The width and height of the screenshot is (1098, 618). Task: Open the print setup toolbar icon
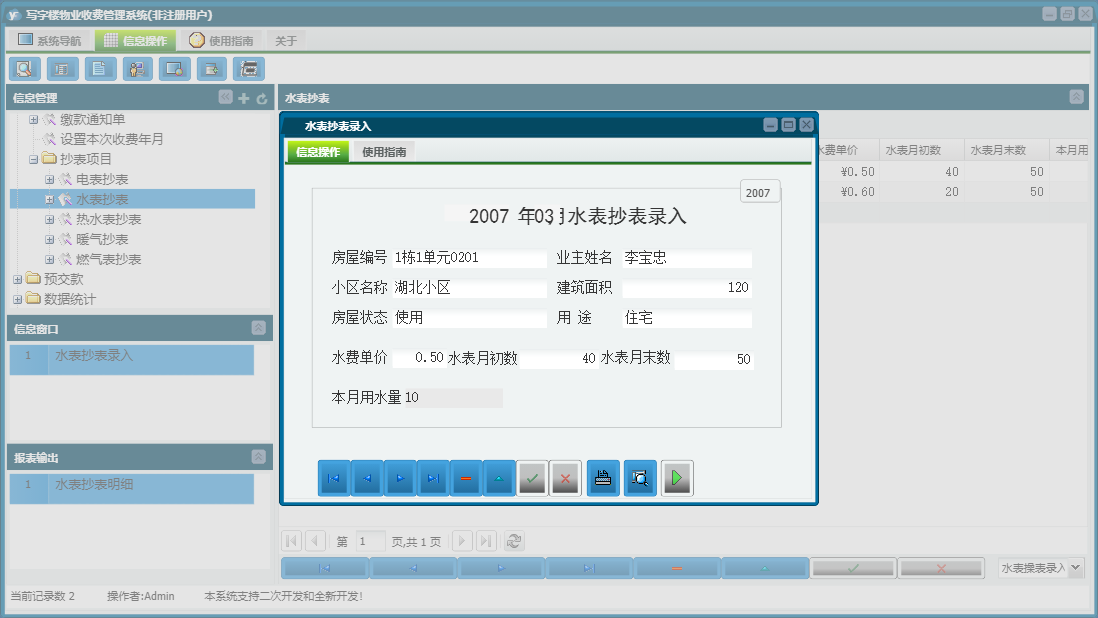249,69
